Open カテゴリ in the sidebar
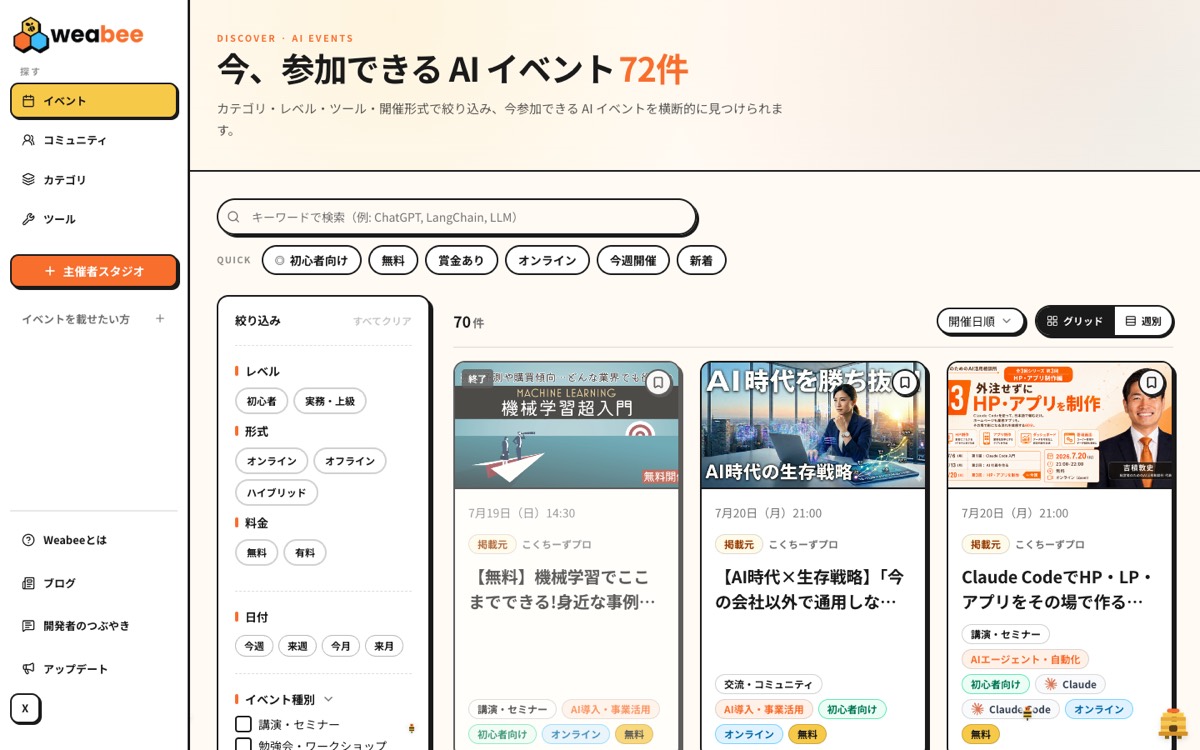Image resolution: width=1200 pixels, height=750 pixels. (94, 180)
